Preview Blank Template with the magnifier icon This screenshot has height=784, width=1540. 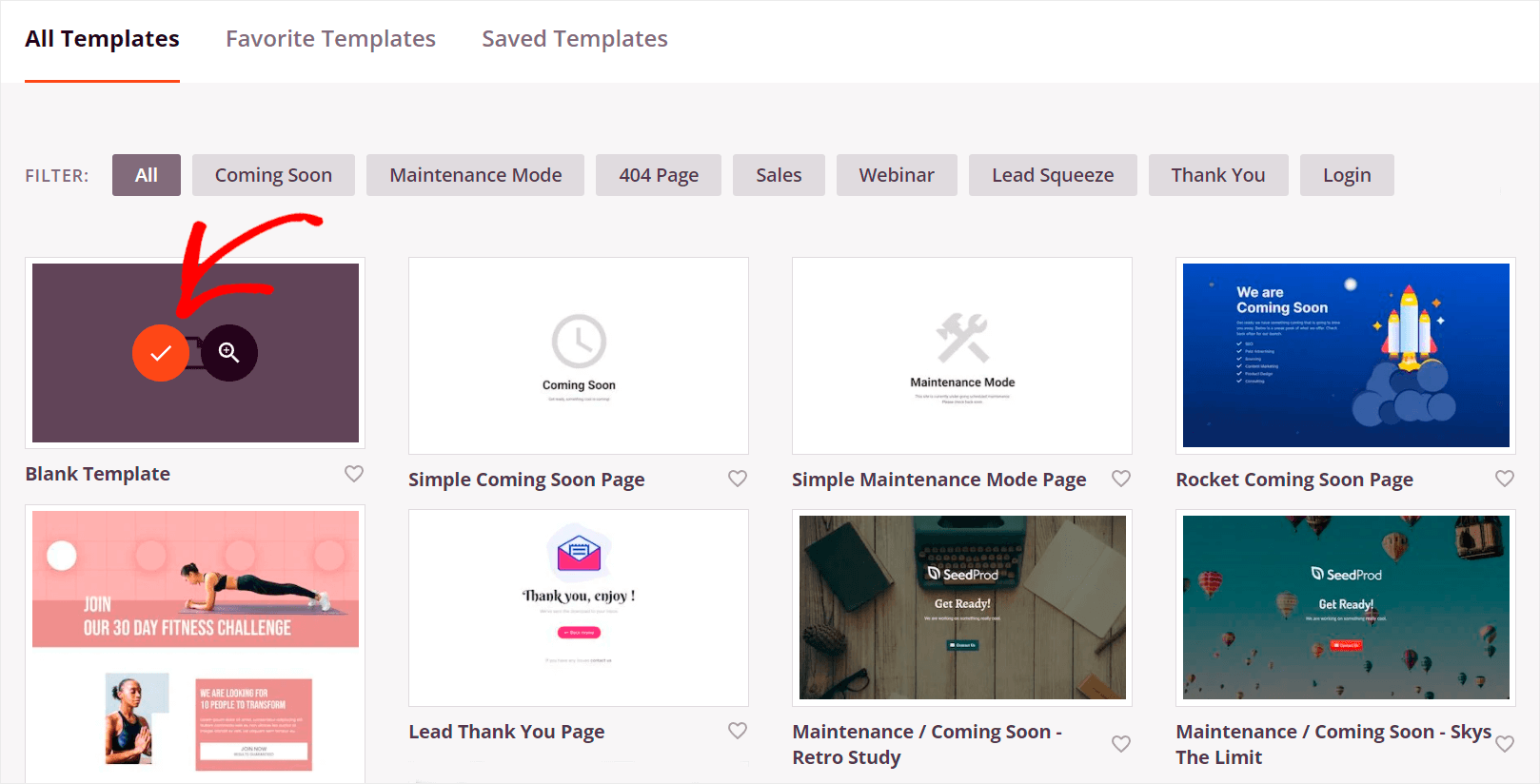point(229,353)
